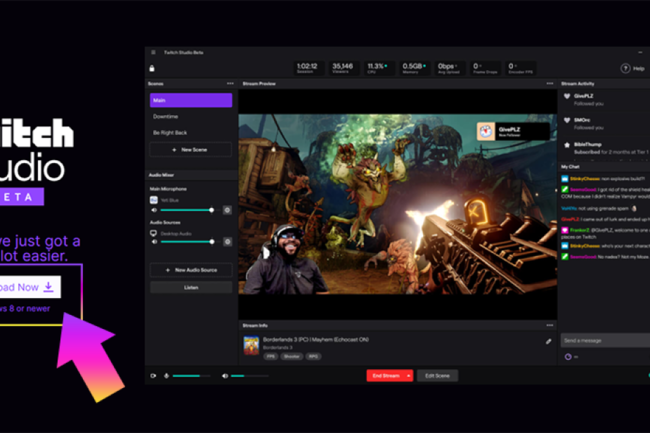The height and width of the screenshot is (433, 650).
Task: Click the pencil icon to edit stream info
Action: coord(548,341)
